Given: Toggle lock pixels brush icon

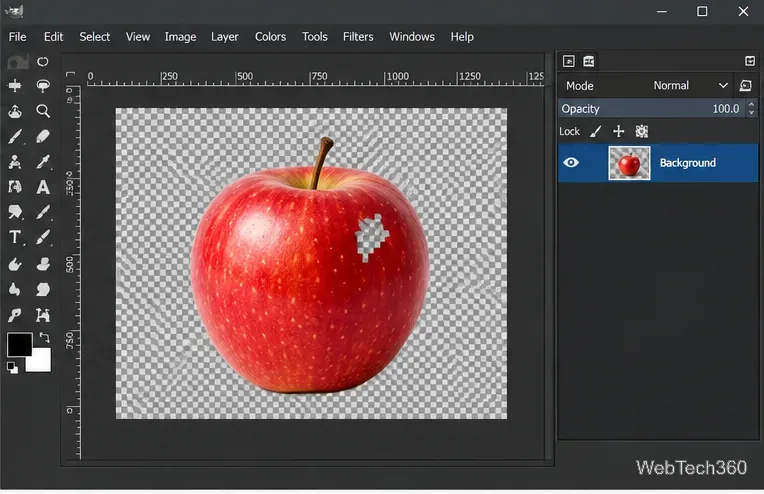Looking at the screenshot, I should point(595,132).
